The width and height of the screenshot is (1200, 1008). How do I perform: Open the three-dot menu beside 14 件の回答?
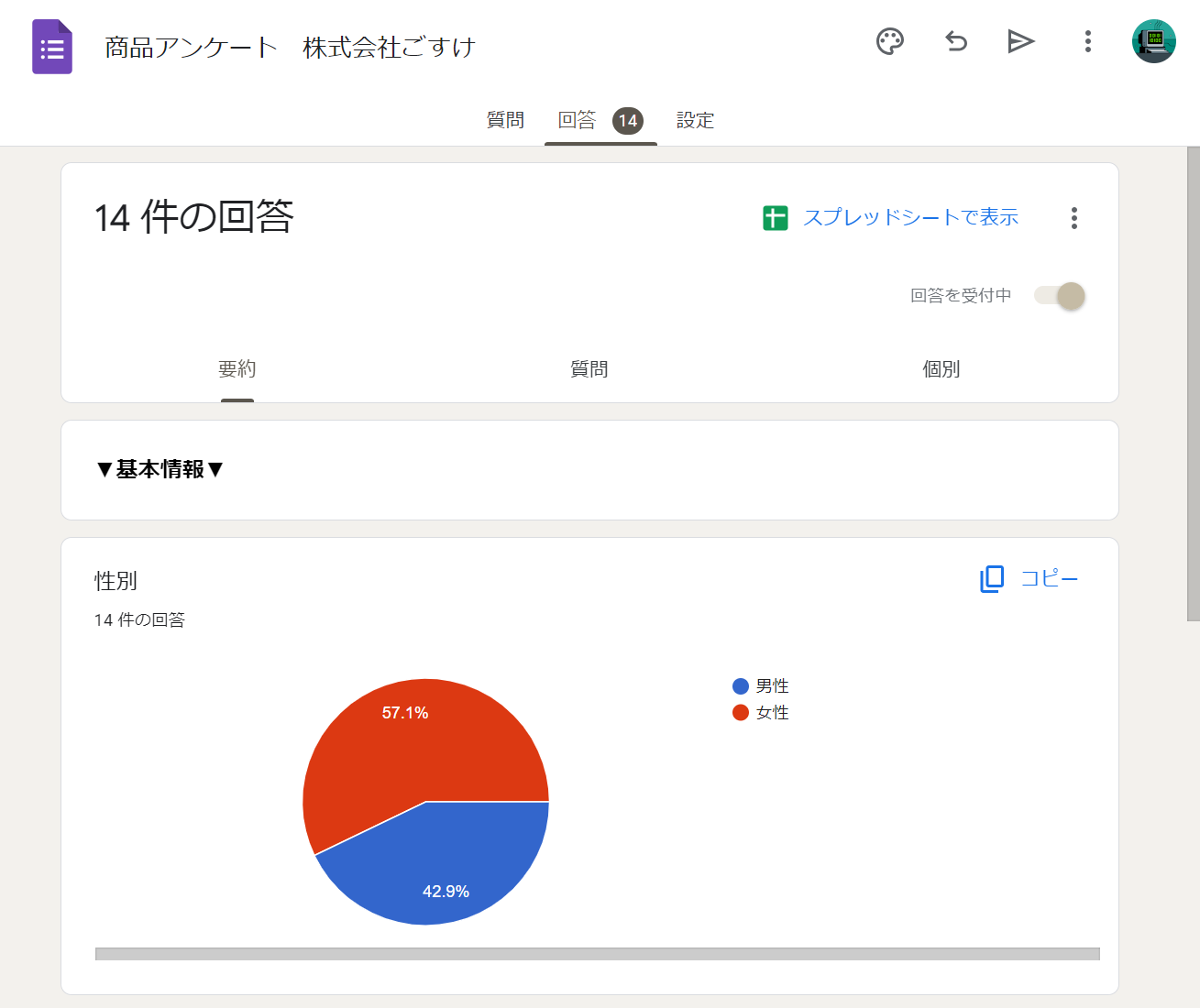[1073, 218]
